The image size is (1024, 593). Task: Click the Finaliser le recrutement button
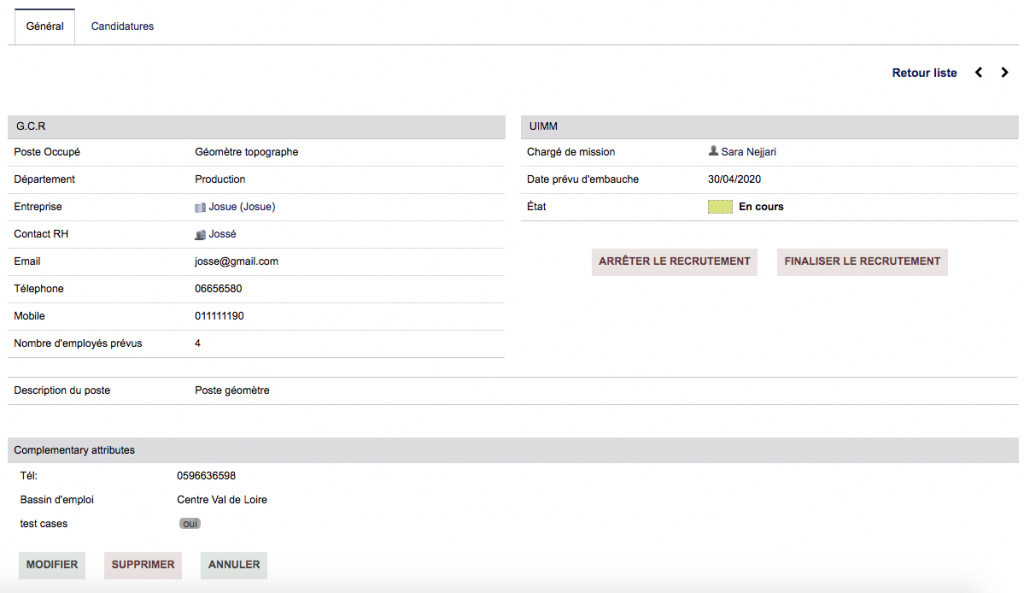click(862, 261)
